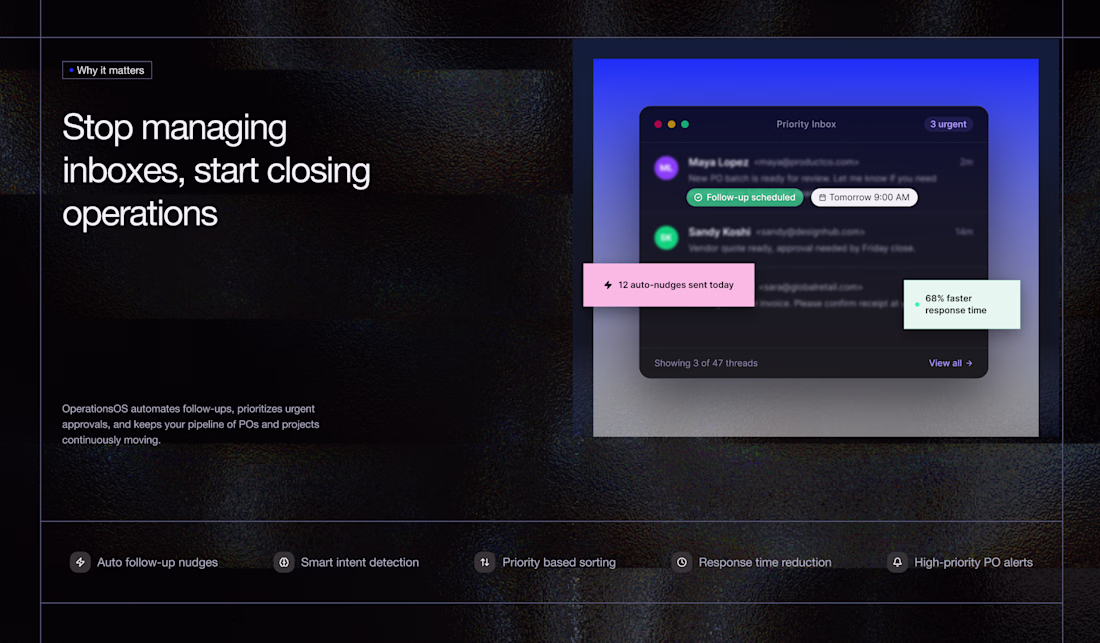Click the 3 urgent badge
Viewport: 1100px width, 643px height.
click(948, 124)
